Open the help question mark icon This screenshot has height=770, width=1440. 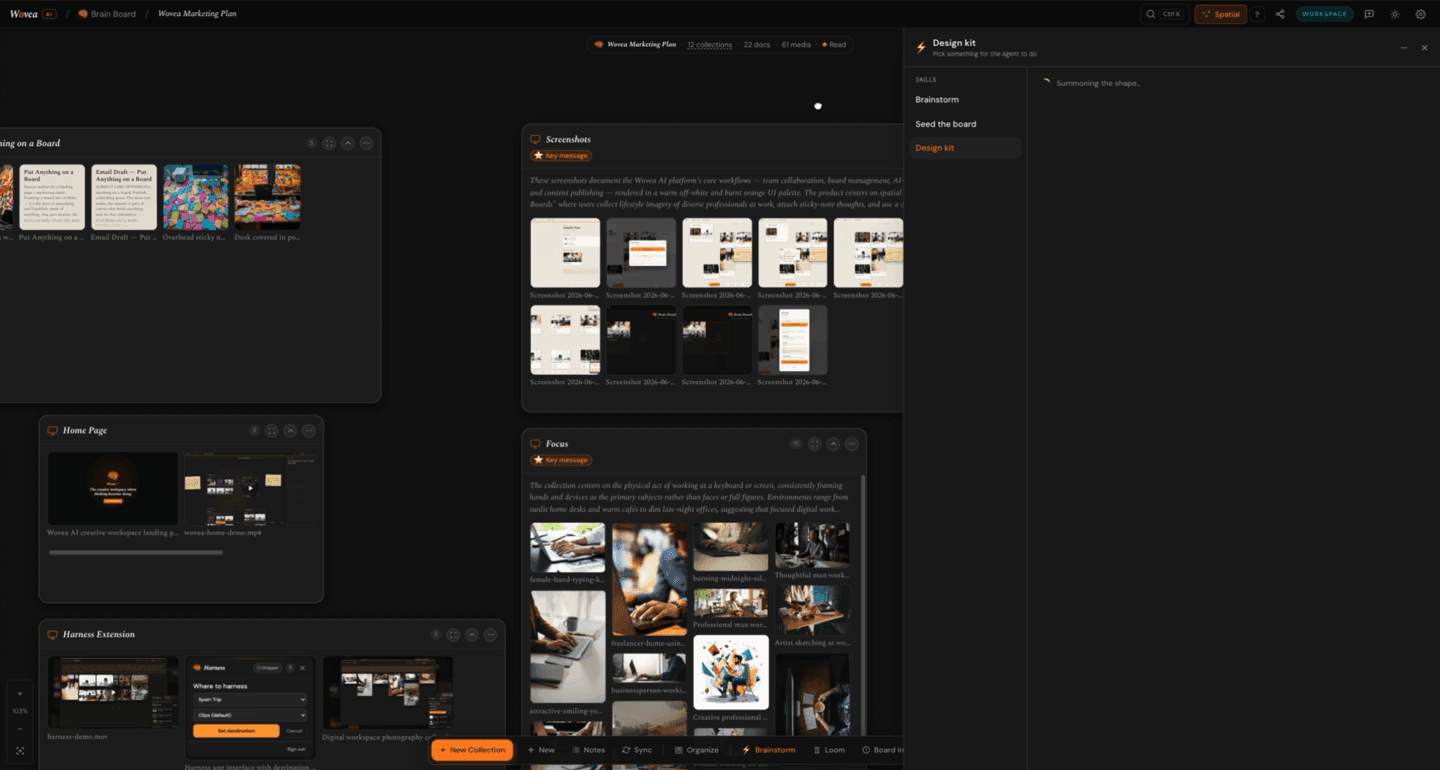click(x=1257, y=14)
